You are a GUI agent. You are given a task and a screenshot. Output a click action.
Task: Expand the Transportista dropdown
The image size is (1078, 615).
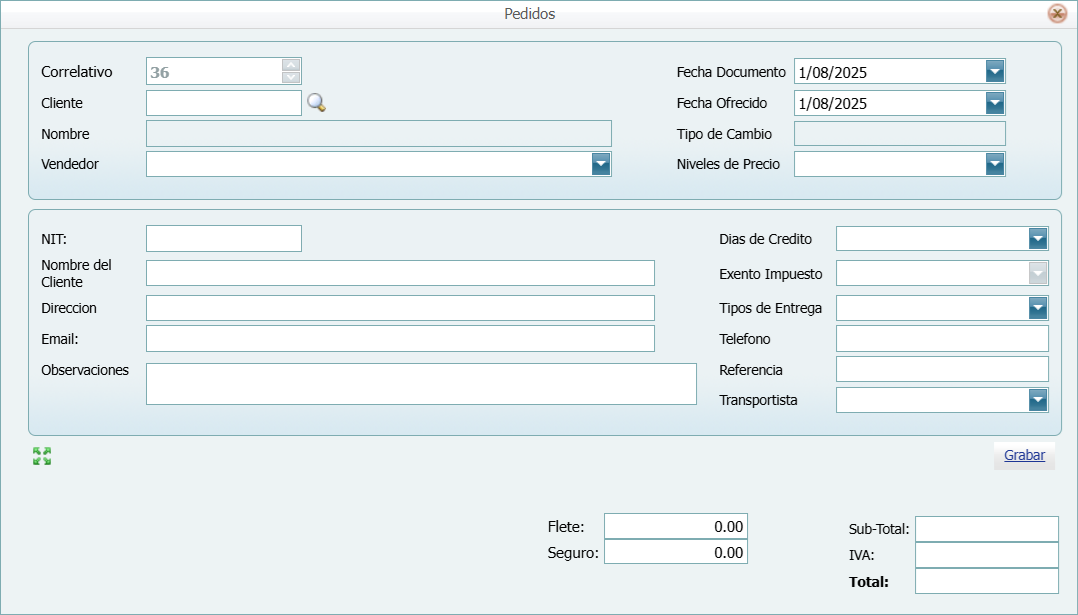pos(1037,400)
